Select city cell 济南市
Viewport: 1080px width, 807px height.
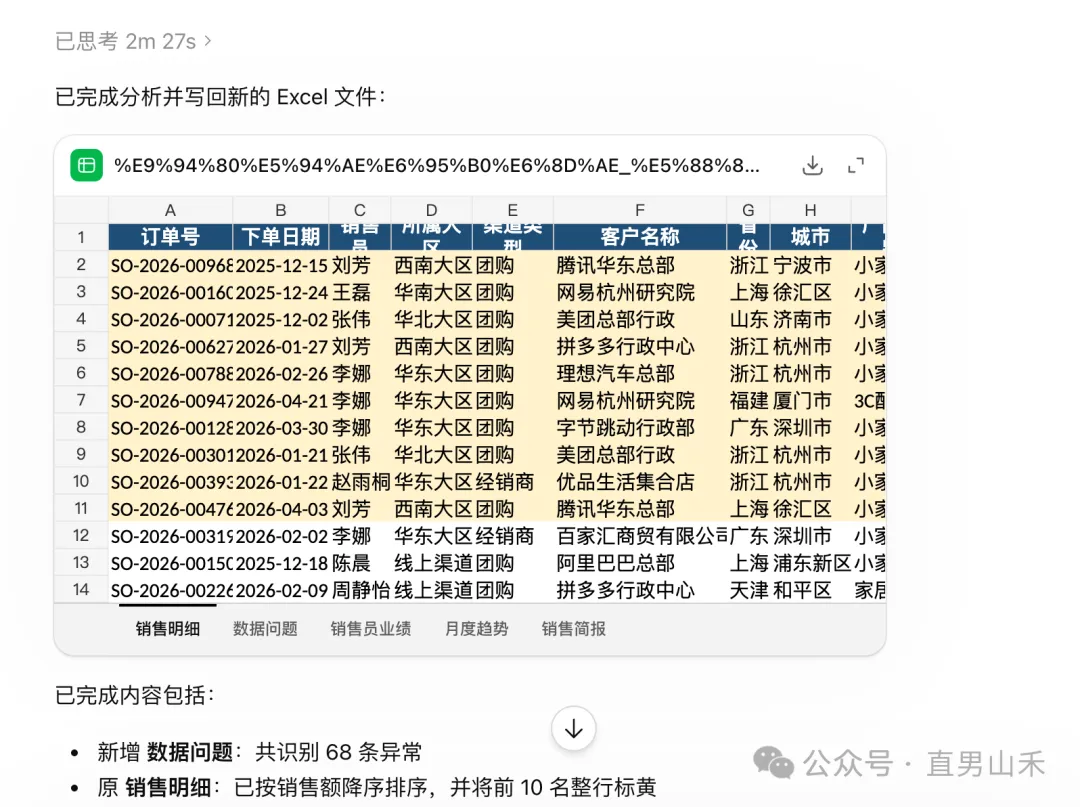pos(811,319)
